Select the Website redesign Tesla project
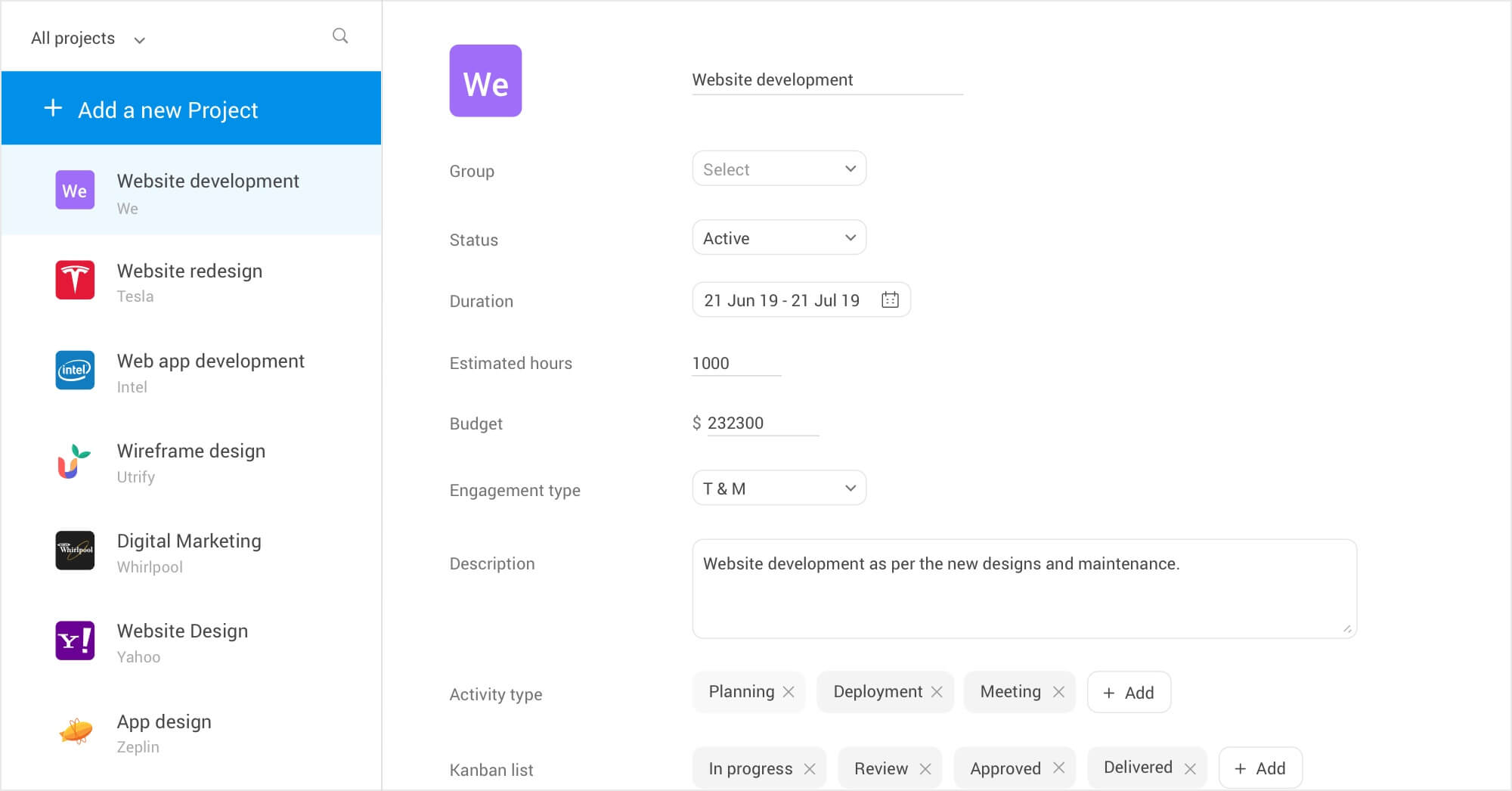This screenshot has height=791, width=1512. 191,280
